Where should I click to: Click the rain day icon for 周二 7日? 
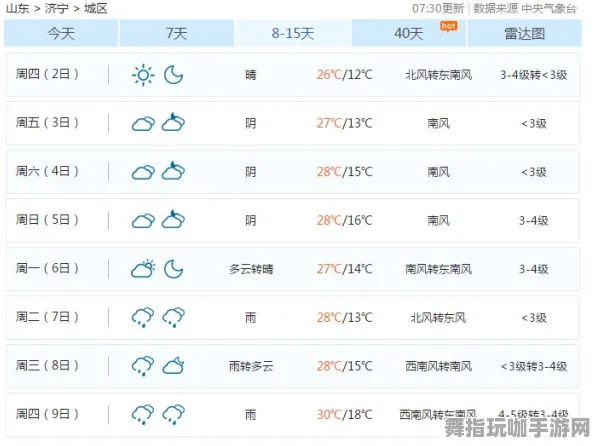143,317
